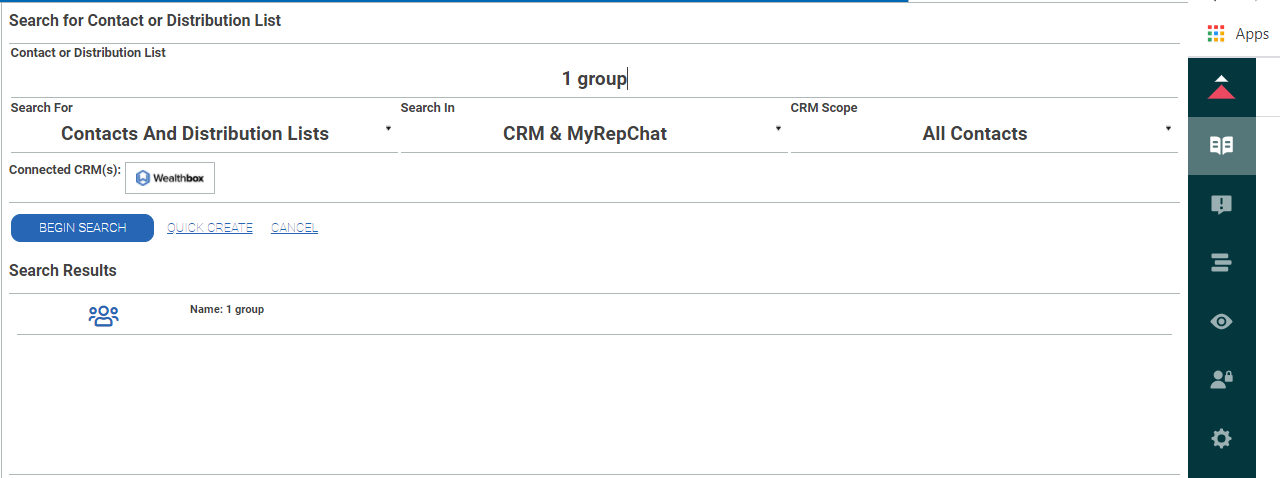Open the Apps grid shortcut
1280x478 pixels.
tap(1237, 34)
